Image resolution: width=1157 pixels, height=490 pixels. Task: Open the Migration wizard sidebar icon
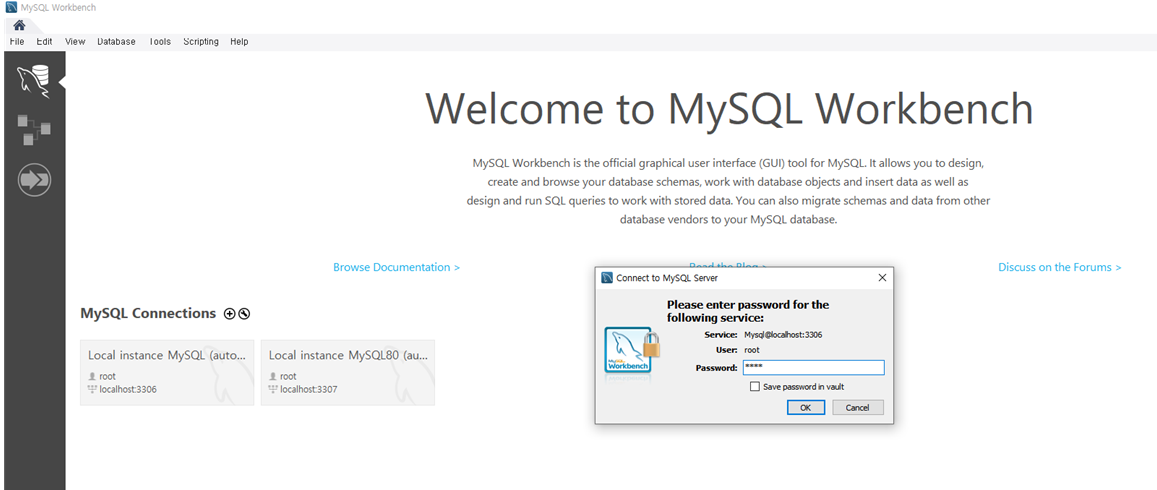pyautogui.click(x=34, y=179)
